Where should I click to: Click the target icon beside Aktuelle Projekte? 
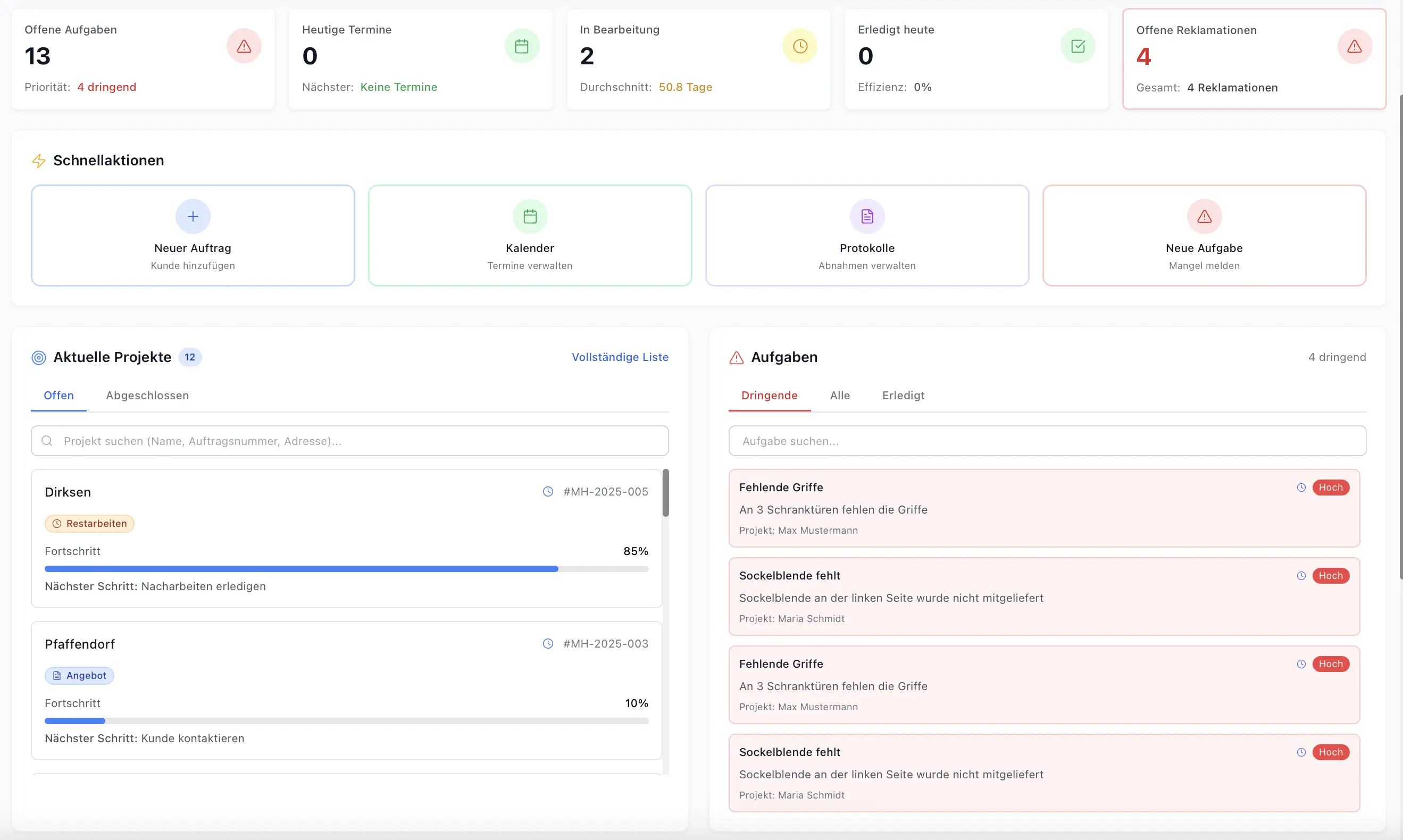pyautogui.click(x=38, y=358)
